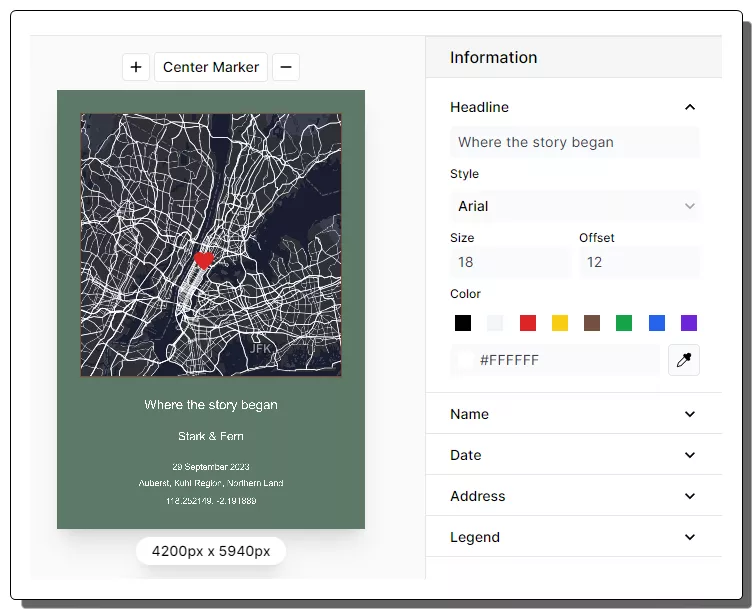The height and width of the screenshot is (609, 752).
Task: Select the purple color swatch
Action: point(688,323)
